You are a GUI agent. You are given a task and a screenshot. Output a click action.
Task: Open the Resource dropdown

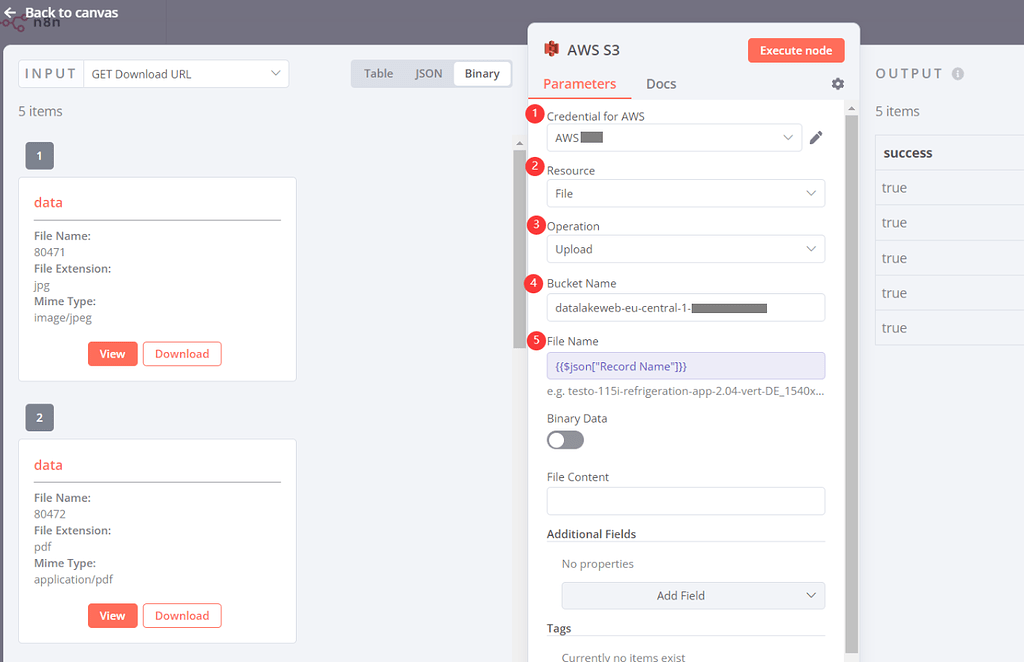click(685, 193)
